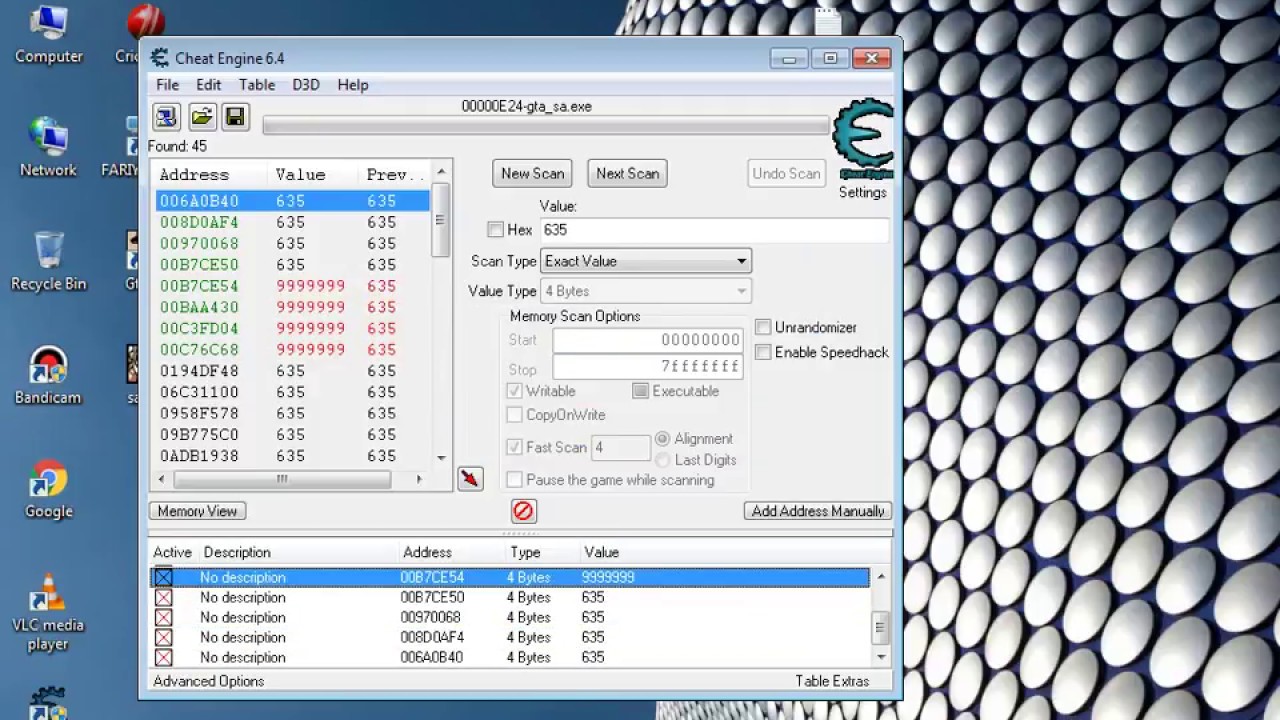Sort found list by Value column header
The image size is (1280, 720).
tap(313, 174)
